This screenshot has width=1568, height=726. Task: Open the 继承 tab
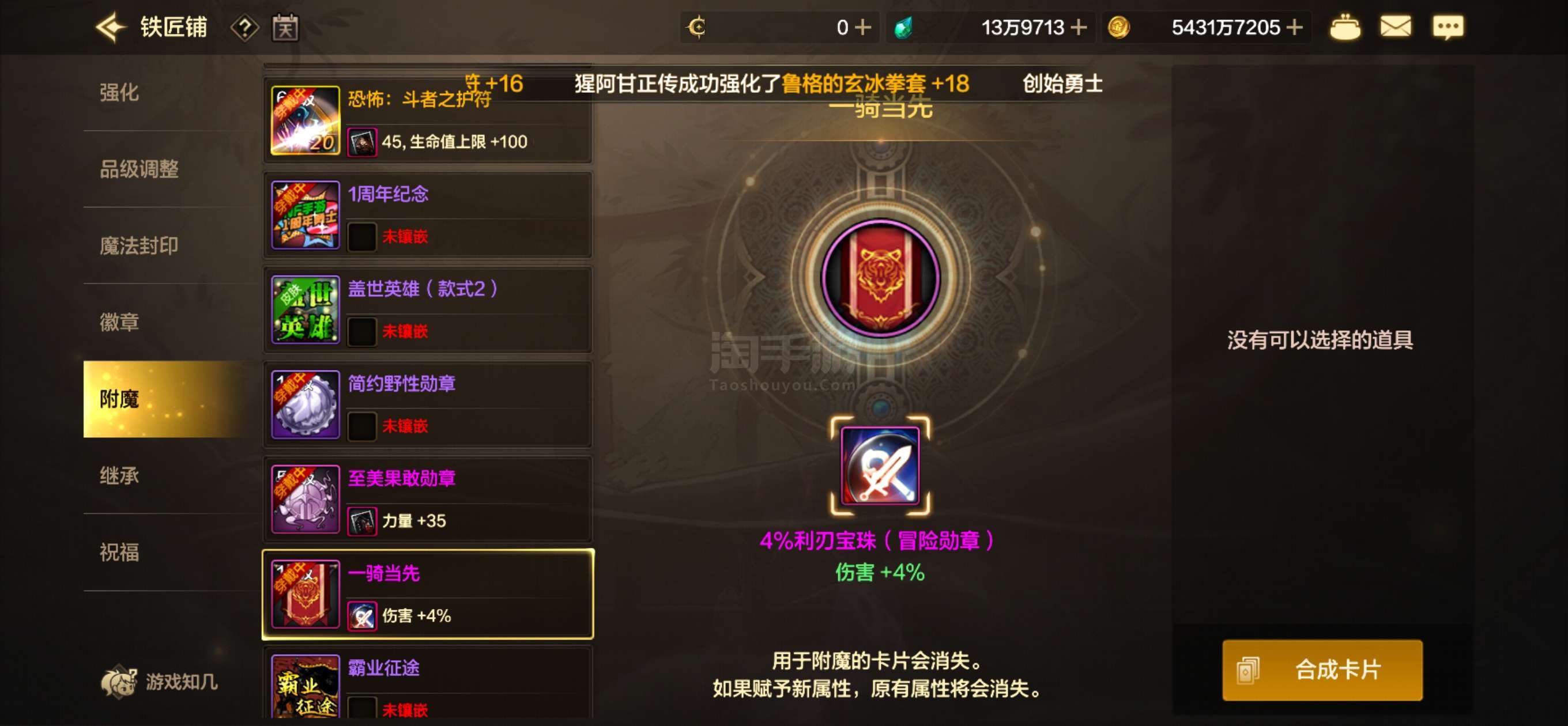[x=119, y=475]
